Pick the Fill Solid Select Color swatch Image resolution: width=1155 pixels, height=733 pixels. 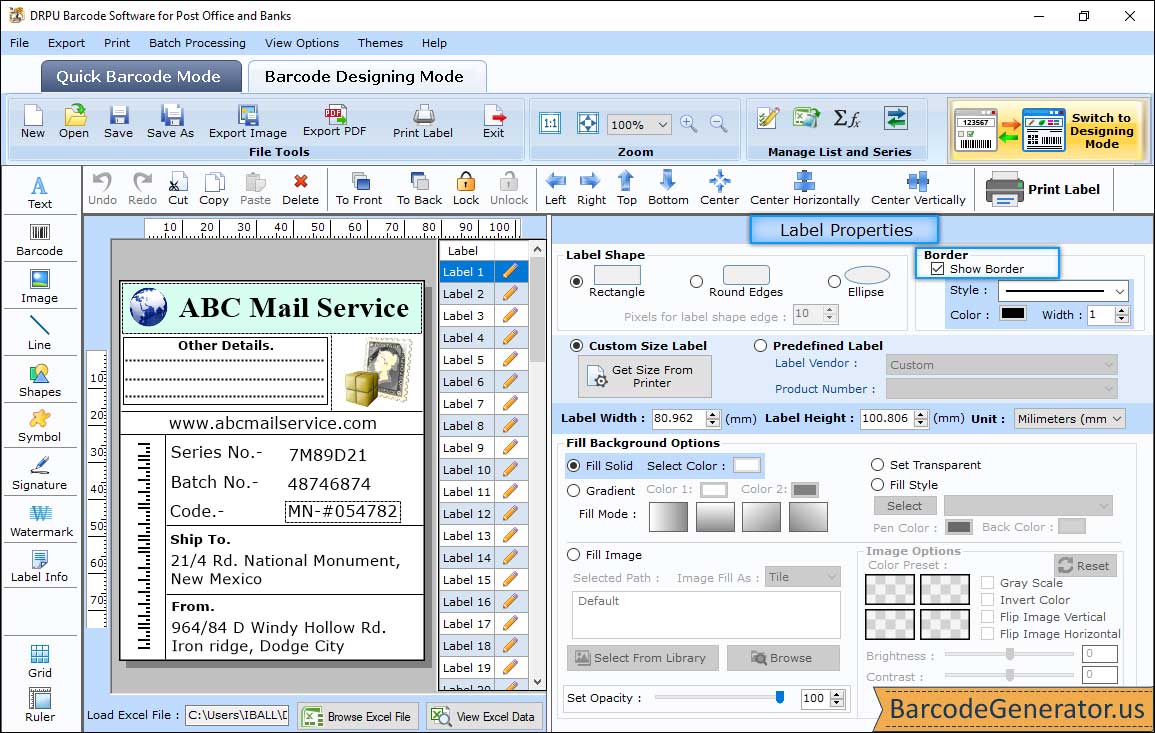[746, 466]
